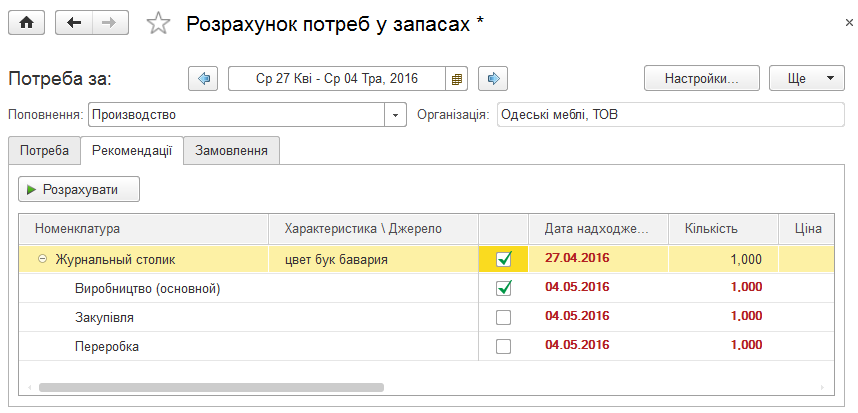Select the Виробництво (основной) row
Image resolution: width=858 pixels, height=413 pixels.
[x=426, y=288]
